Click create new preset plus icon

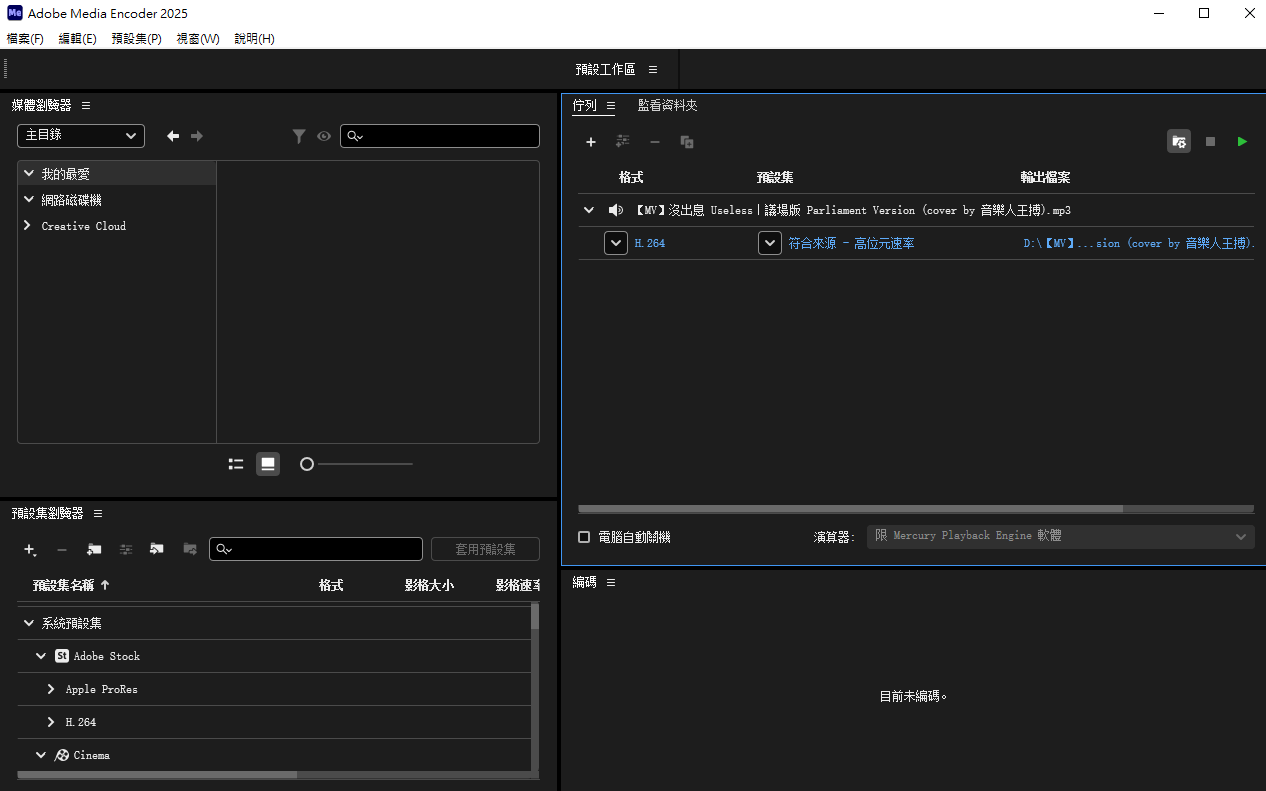pos(30,549)
